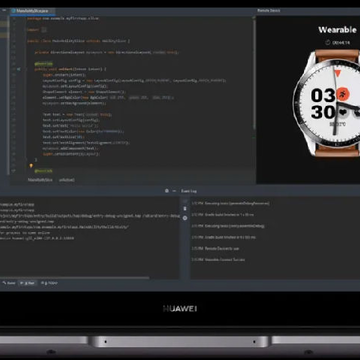Click log entry 'Gradle build finished in 6 s 532 ms'
The height and width of the screenshot is (360, 360).
pyautogui.click(x=224, y=237)
